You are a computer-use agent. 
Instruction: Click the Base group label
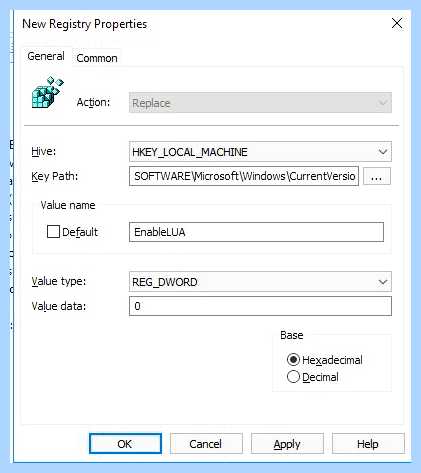292,335
